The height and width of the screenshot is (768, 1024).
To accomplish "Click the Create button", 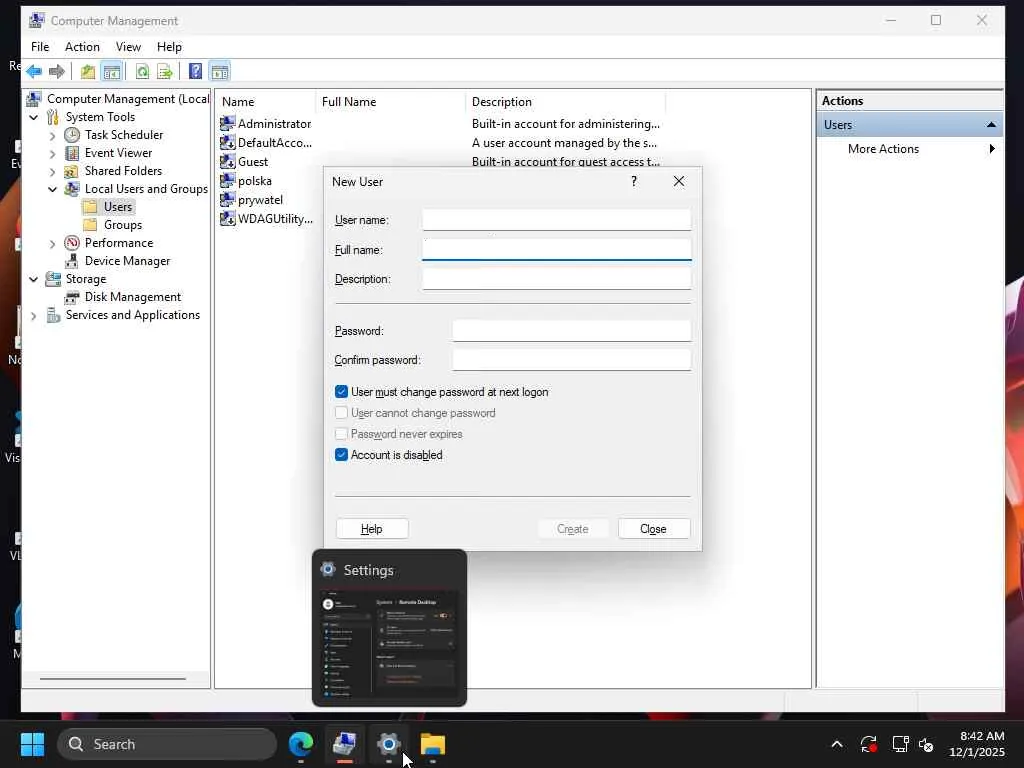I will (x=573, y=528).
